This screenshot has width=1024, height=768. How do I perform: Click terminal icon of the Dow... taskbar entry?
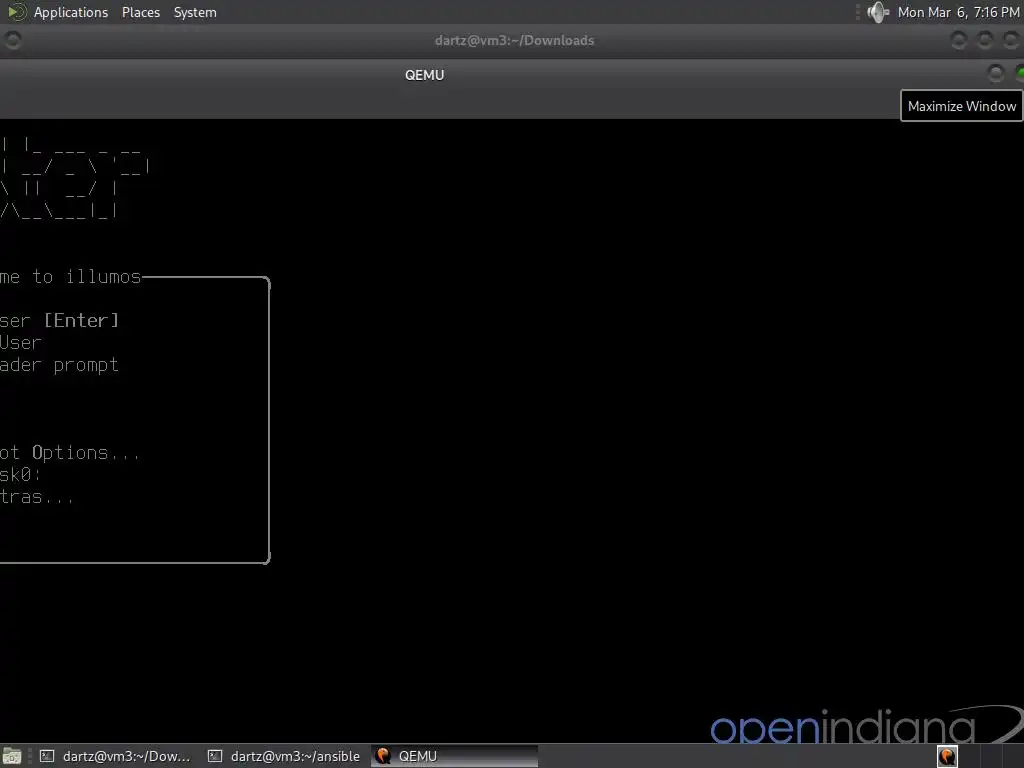47,756
